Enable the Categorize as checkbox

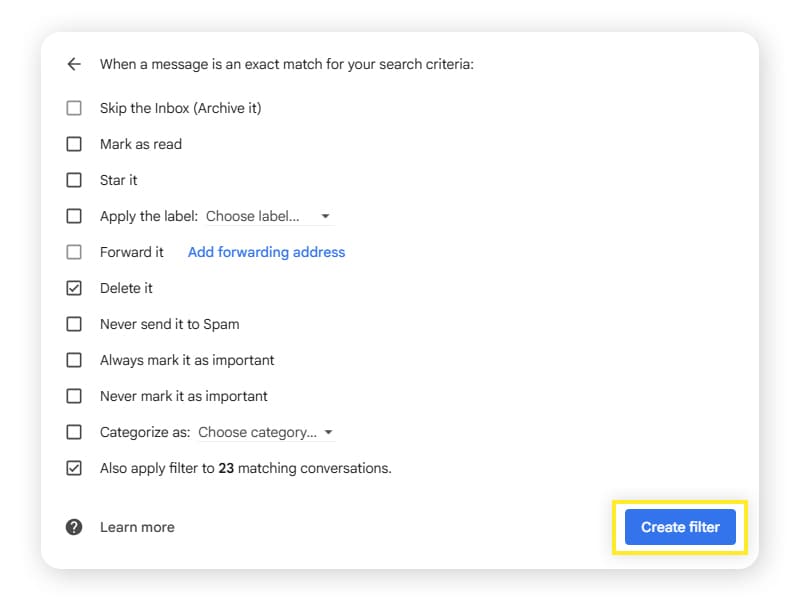coord(74,432)
